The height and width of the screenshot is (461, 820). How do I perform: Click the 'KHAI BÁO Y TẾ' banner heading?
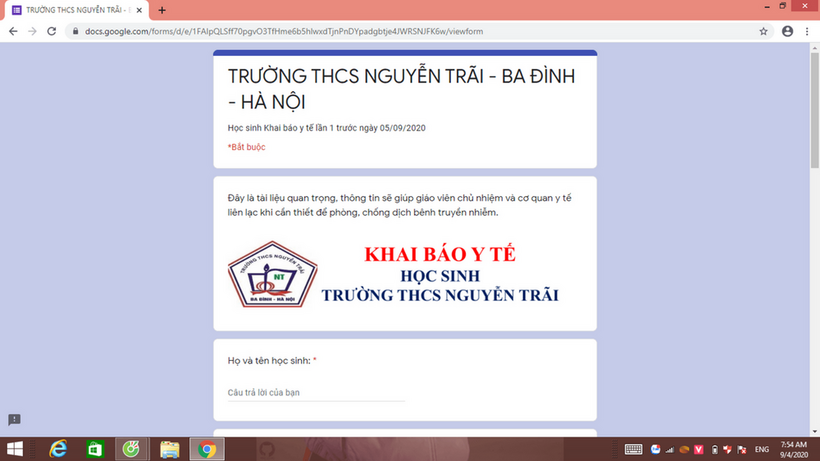440,254
